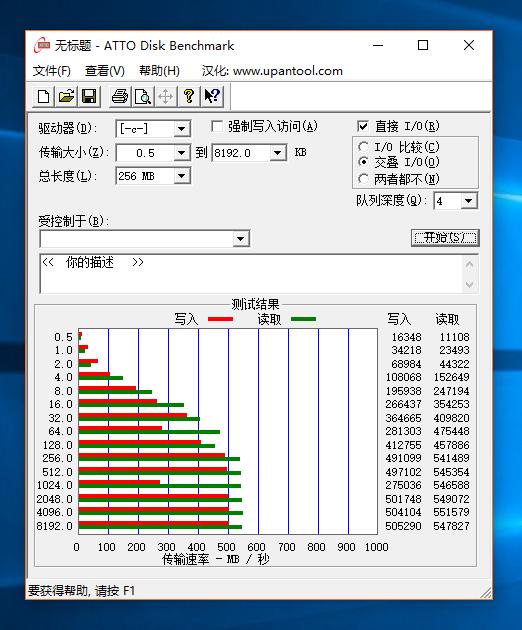522x630 pixels.
Task: Open the 队列深度 queue depth dropdown
Action: (x=469, y=200)
